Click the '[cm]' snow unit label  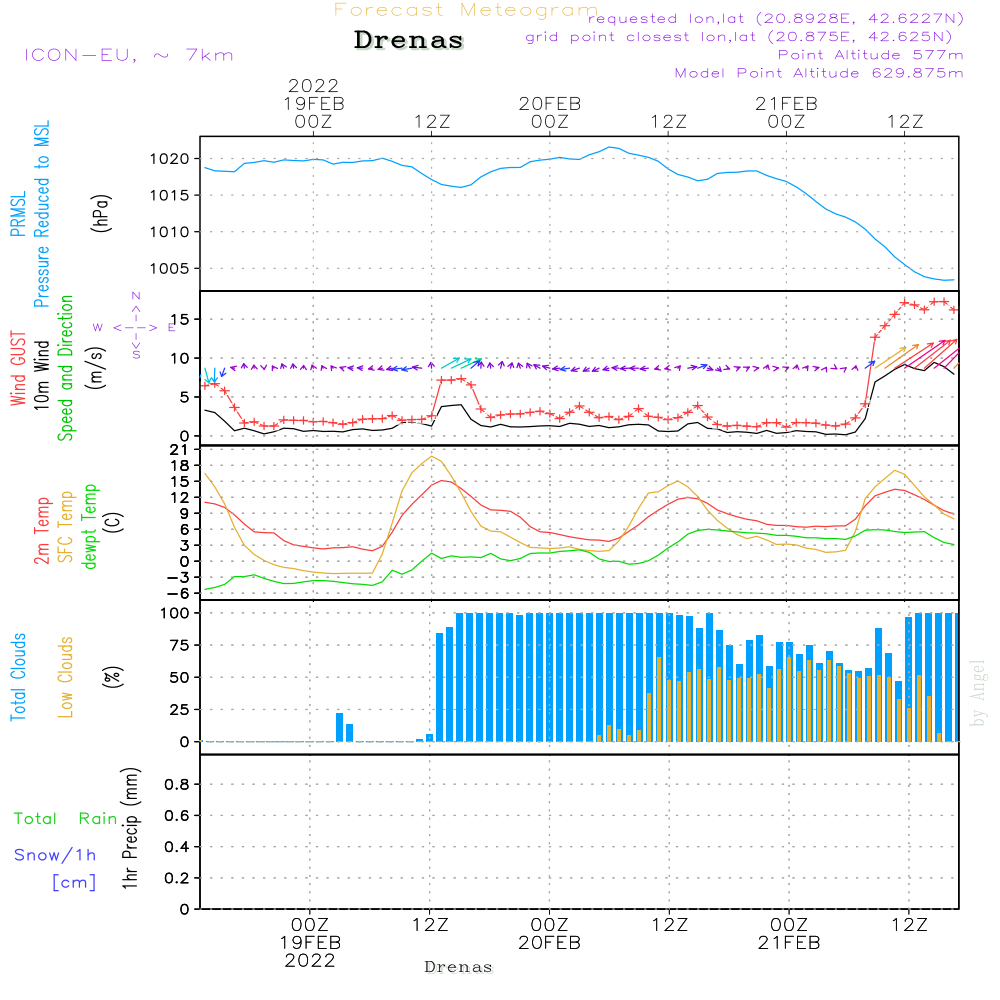pos(74,883)
